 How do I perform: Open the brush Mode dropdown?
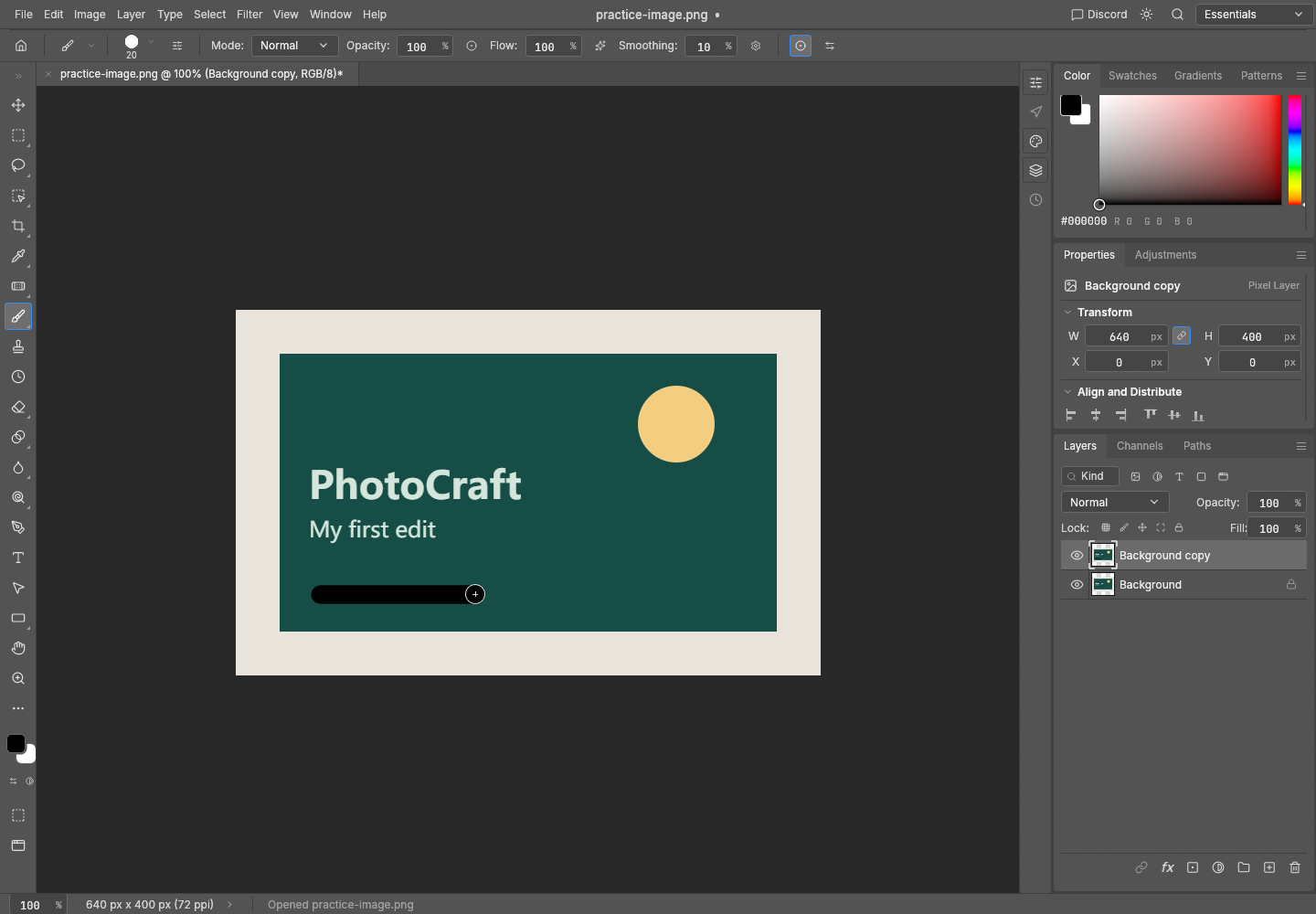pyautogui.click(x=294, y=46)
